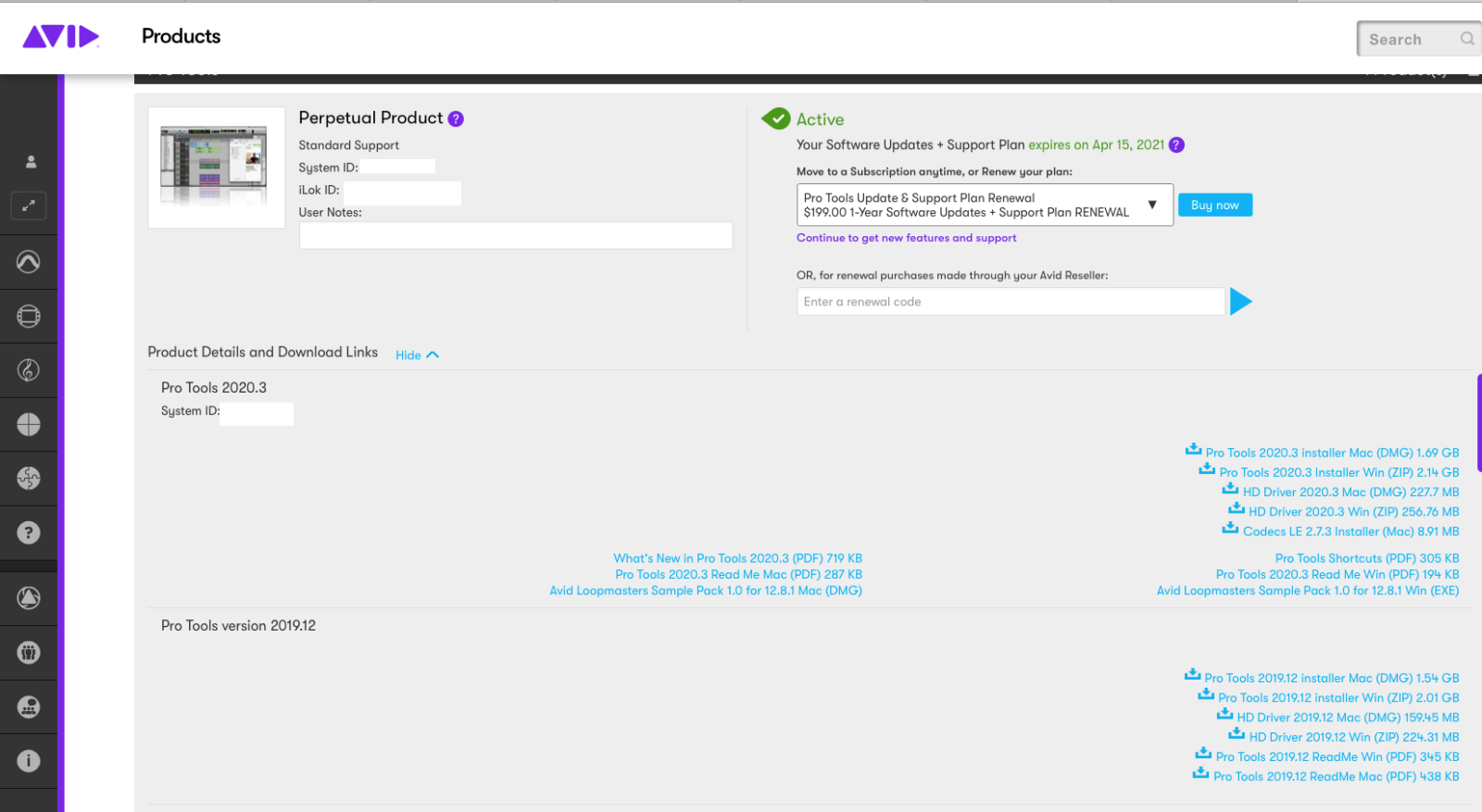The image size is (1482, 812).
Task: Download HD Driver 2020.3 Mac (DMG)
Action: coord(1350,492)
